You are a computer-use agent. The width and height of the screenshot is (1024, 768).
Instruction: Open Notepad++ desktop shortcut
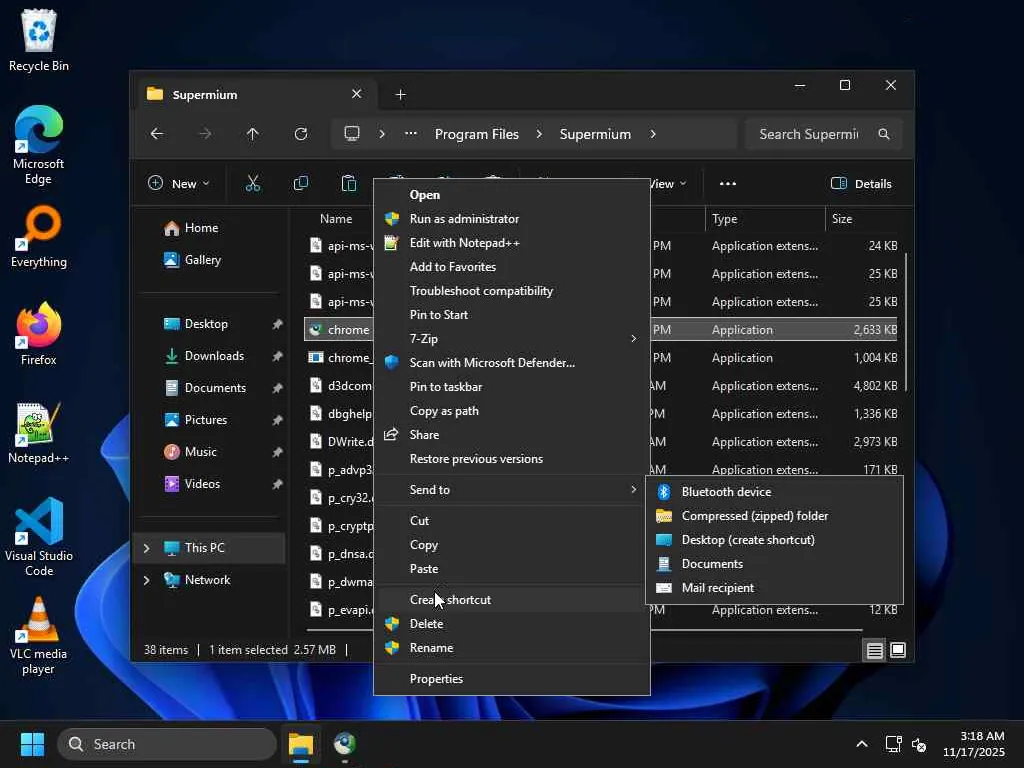39,432
